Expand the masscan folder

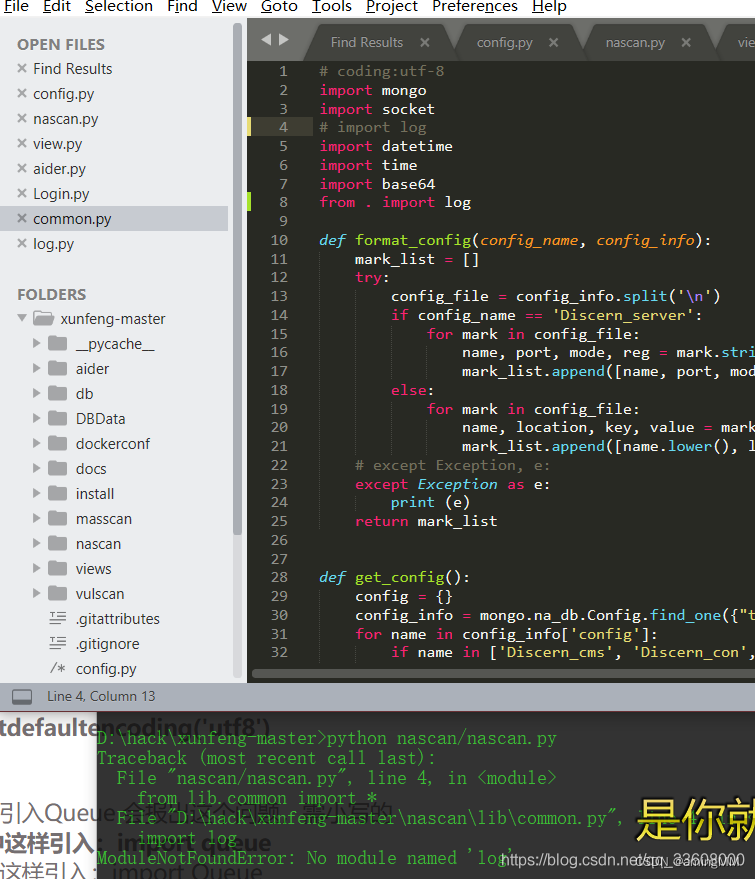coord(36,518)
